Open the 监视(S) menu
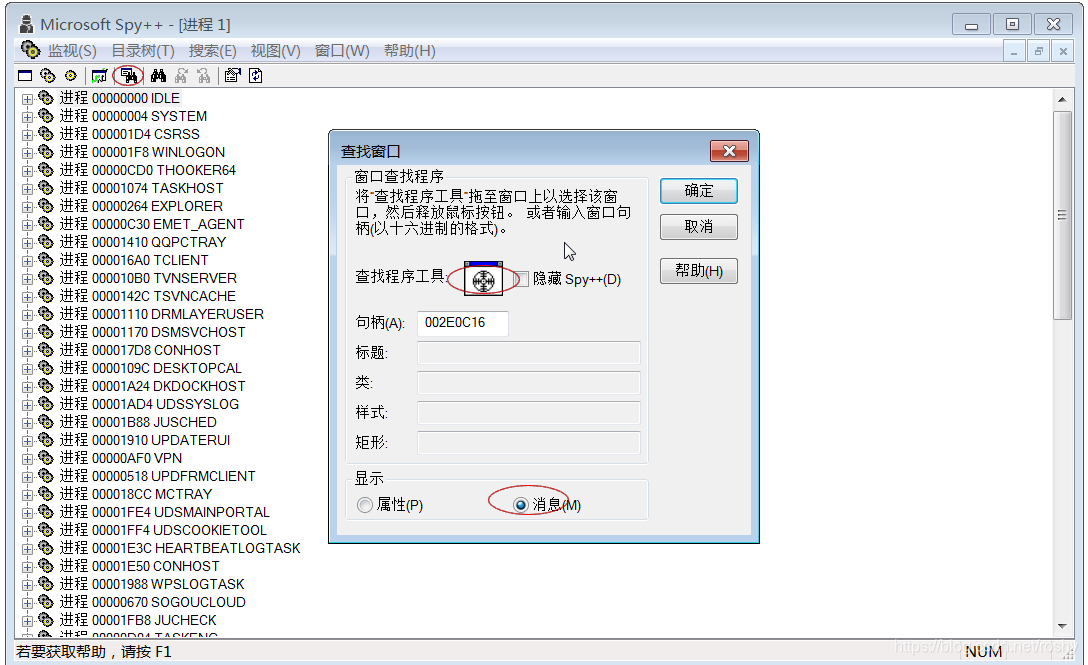 click(72, 51)
